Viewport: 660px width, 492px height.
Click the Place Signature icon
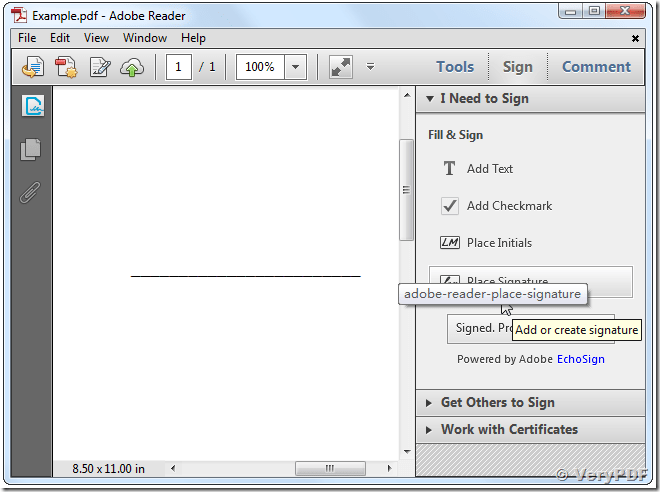point(450,279)
